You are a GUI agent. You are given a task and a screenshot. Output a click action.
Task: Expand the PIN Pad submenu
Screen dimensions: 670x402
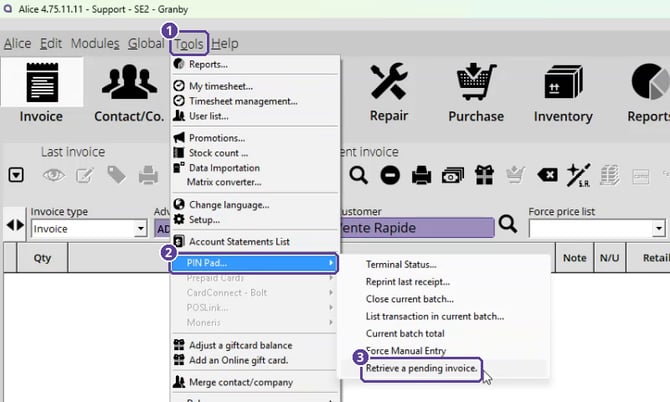[255, 263]
